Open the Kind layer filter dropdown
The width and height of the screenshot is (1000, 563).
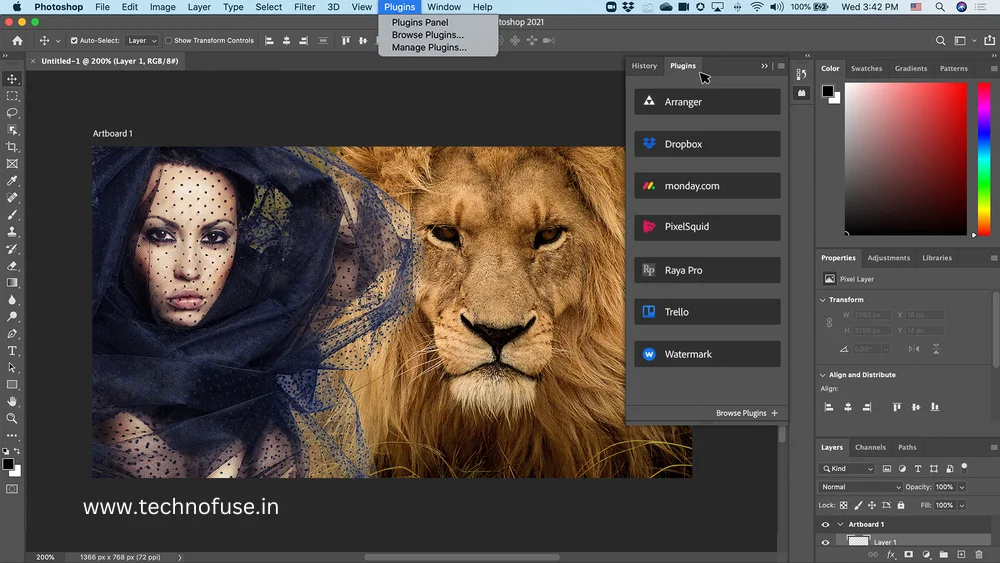click(x=847, y=468)
